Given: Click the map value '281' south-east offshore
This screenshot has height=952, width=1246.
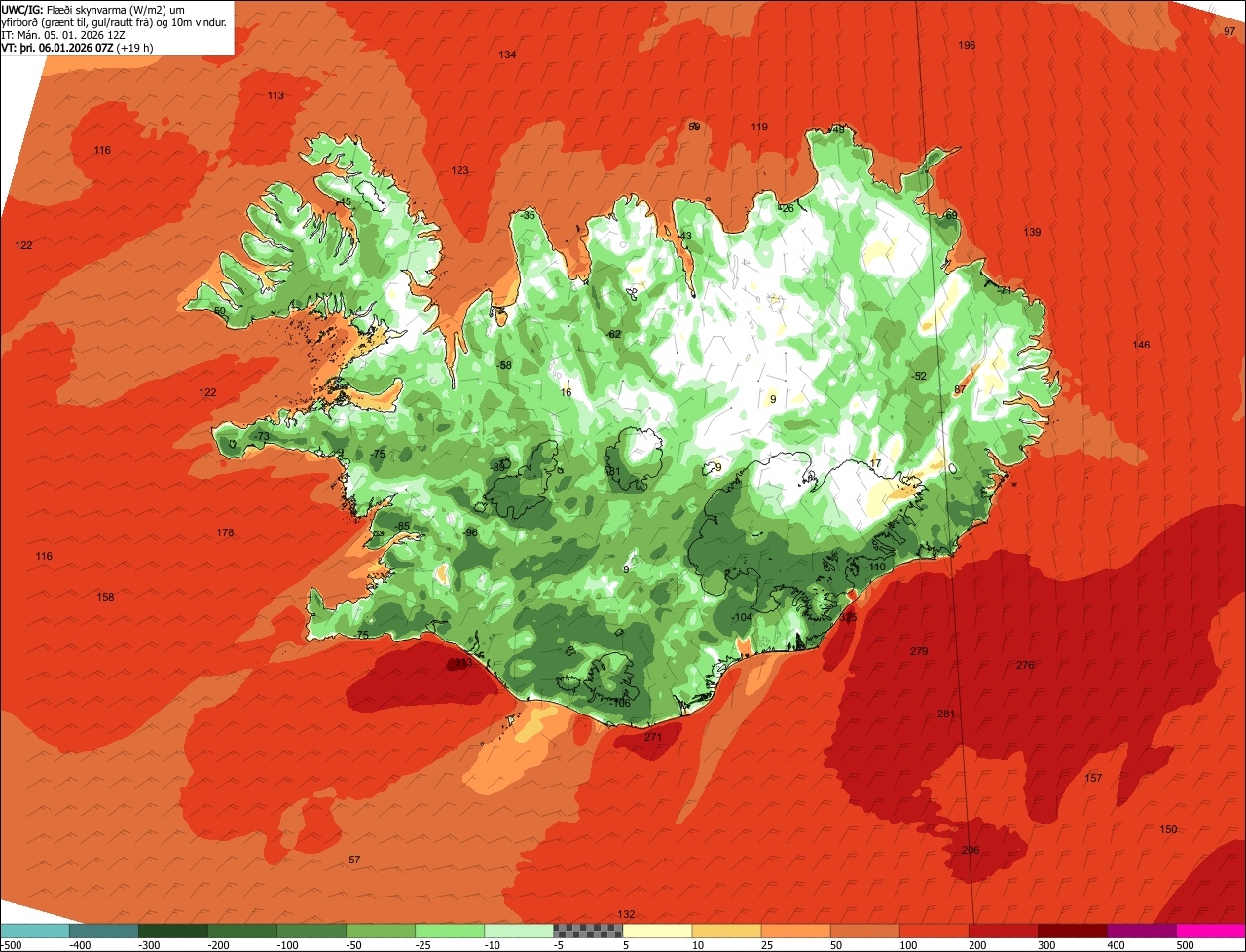Looking at the screenshot, I should pos(946,714).
